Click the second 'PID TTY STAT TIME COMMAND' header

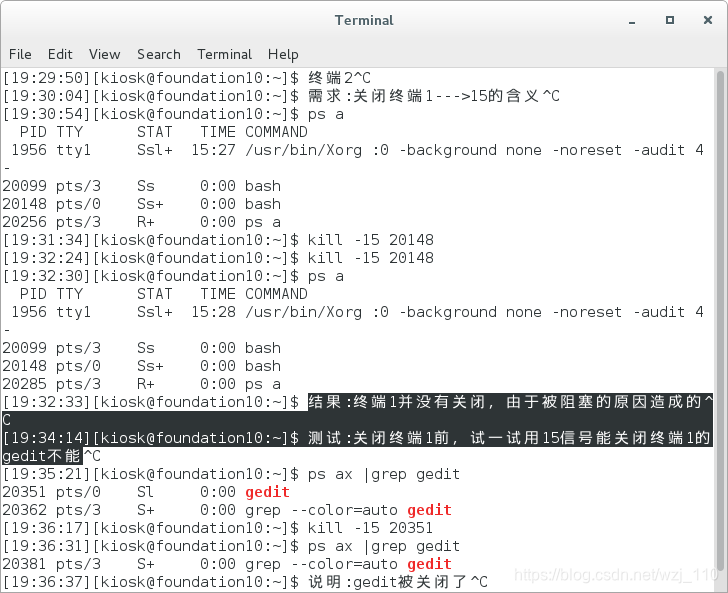click(x=163, y=294)
